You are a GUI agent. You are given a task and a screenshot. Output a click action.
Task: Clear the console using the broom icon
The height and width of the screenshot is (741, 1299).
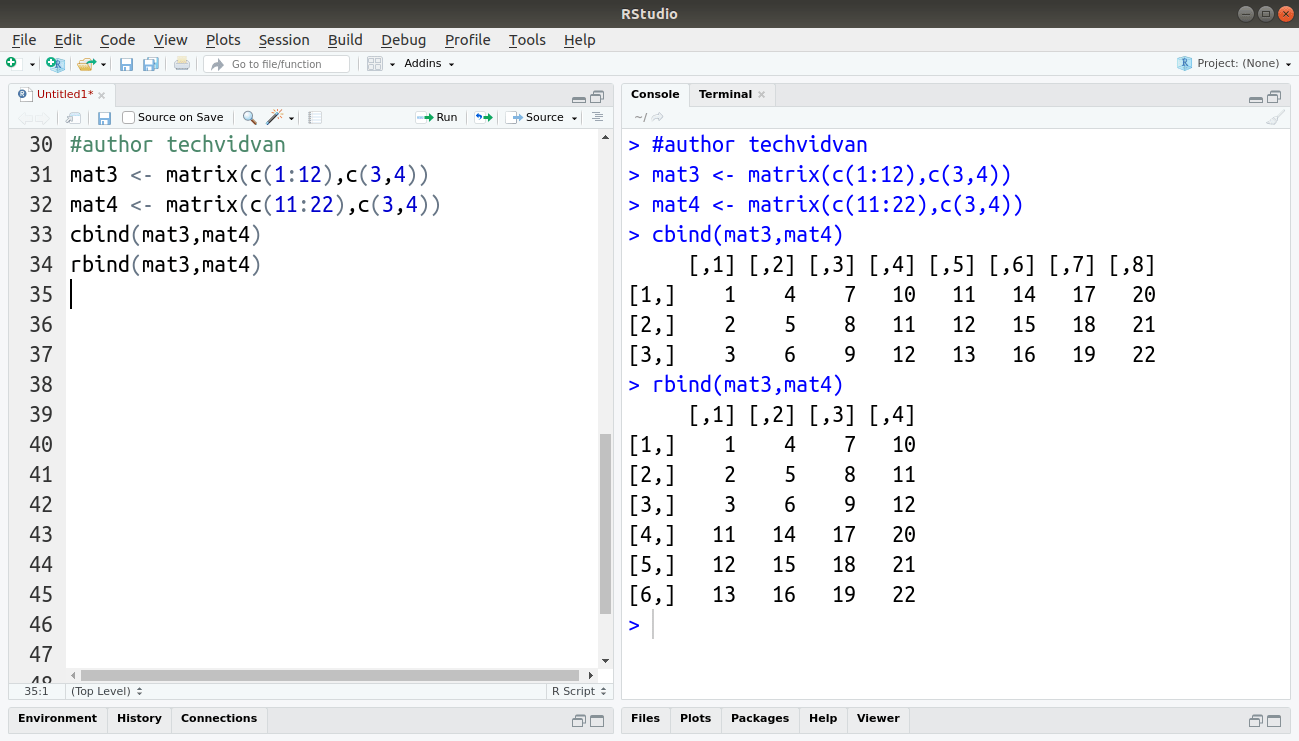1276,117
